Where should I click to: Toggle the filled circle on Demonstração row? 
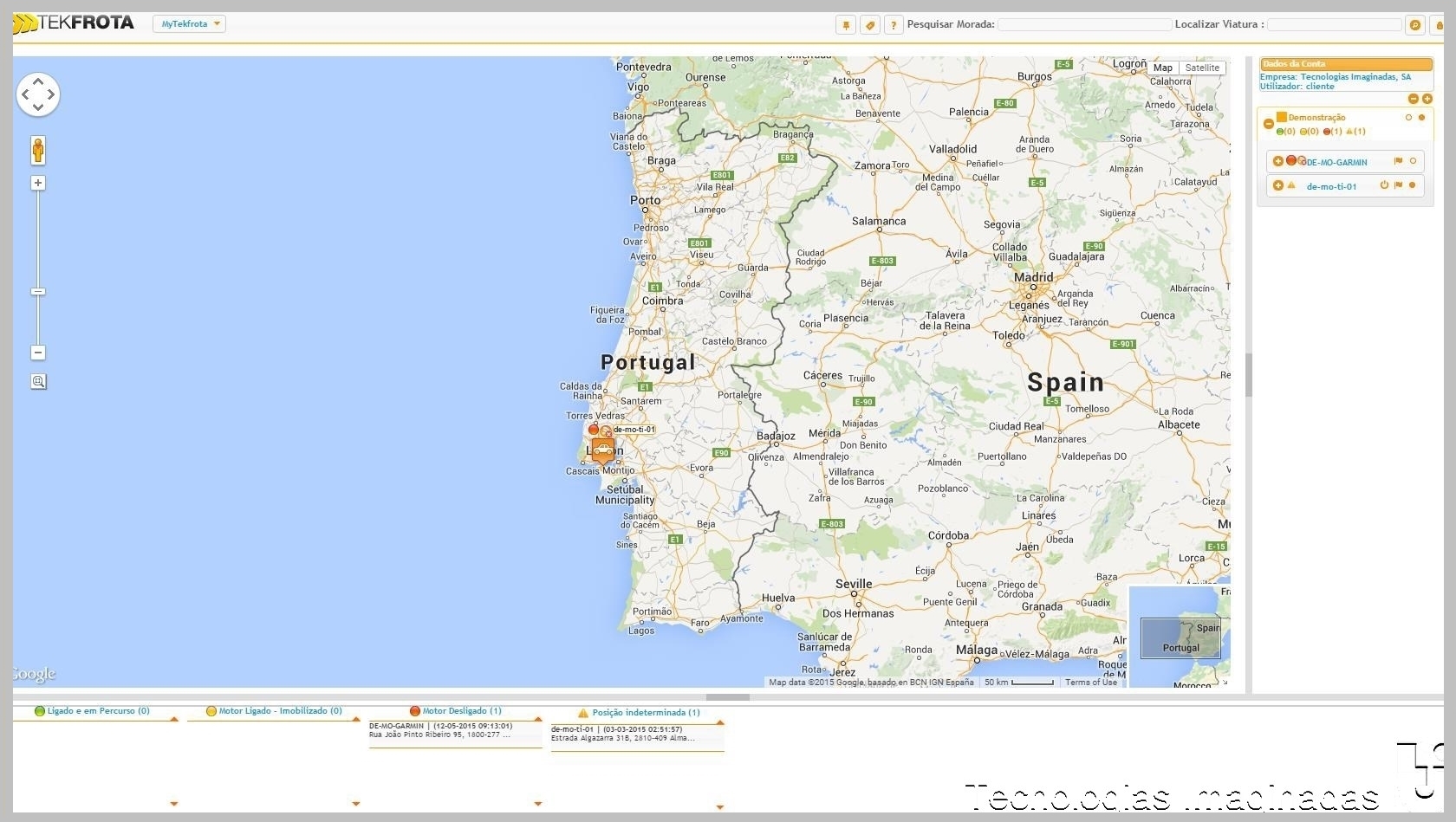(1421, 117)
